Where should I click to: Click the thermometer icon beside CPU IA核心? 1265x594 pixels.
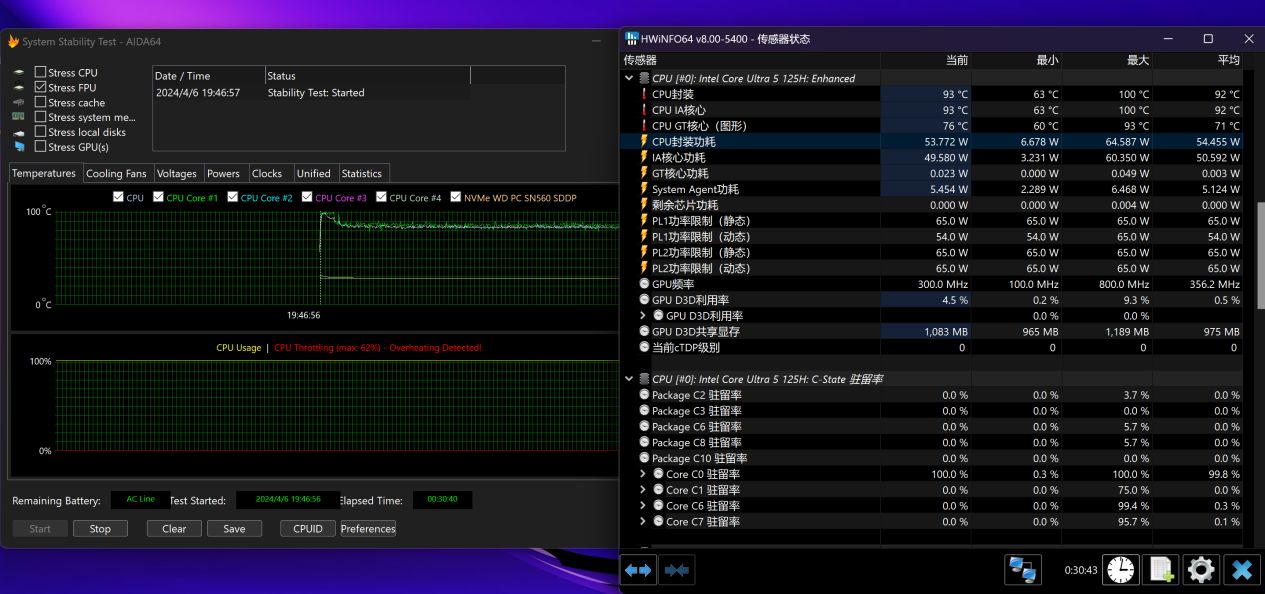click(644, 110)
